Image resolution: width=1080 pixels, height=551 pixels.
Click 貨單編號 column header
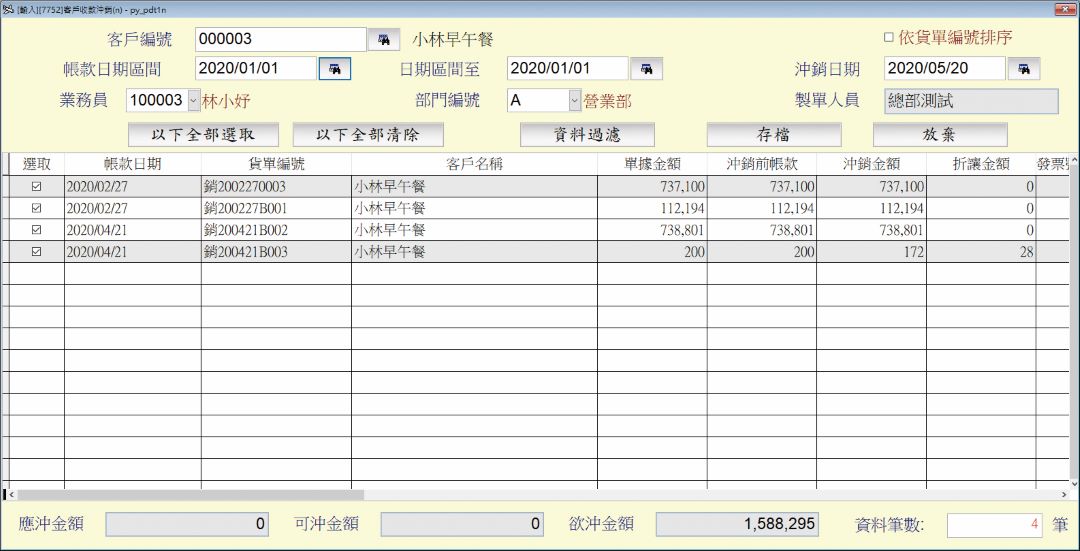point(276,164)
